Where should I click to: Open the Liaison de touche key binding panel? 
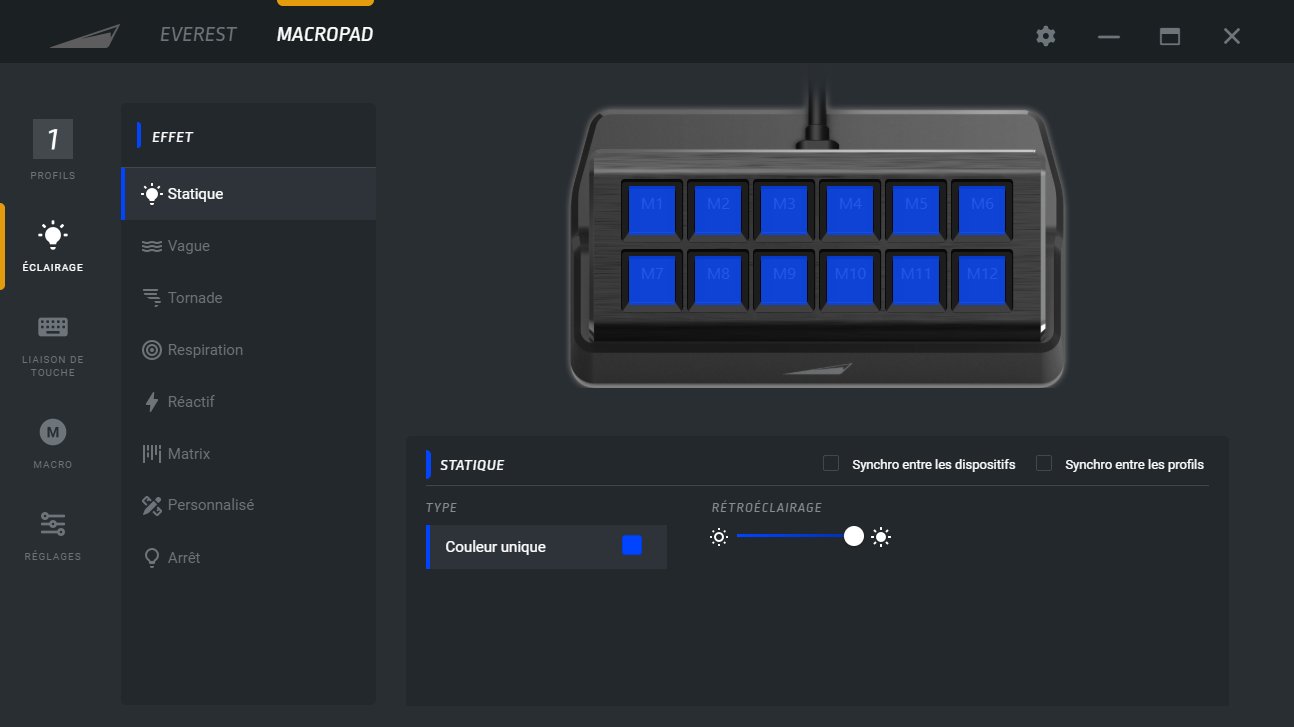(51, 340)
